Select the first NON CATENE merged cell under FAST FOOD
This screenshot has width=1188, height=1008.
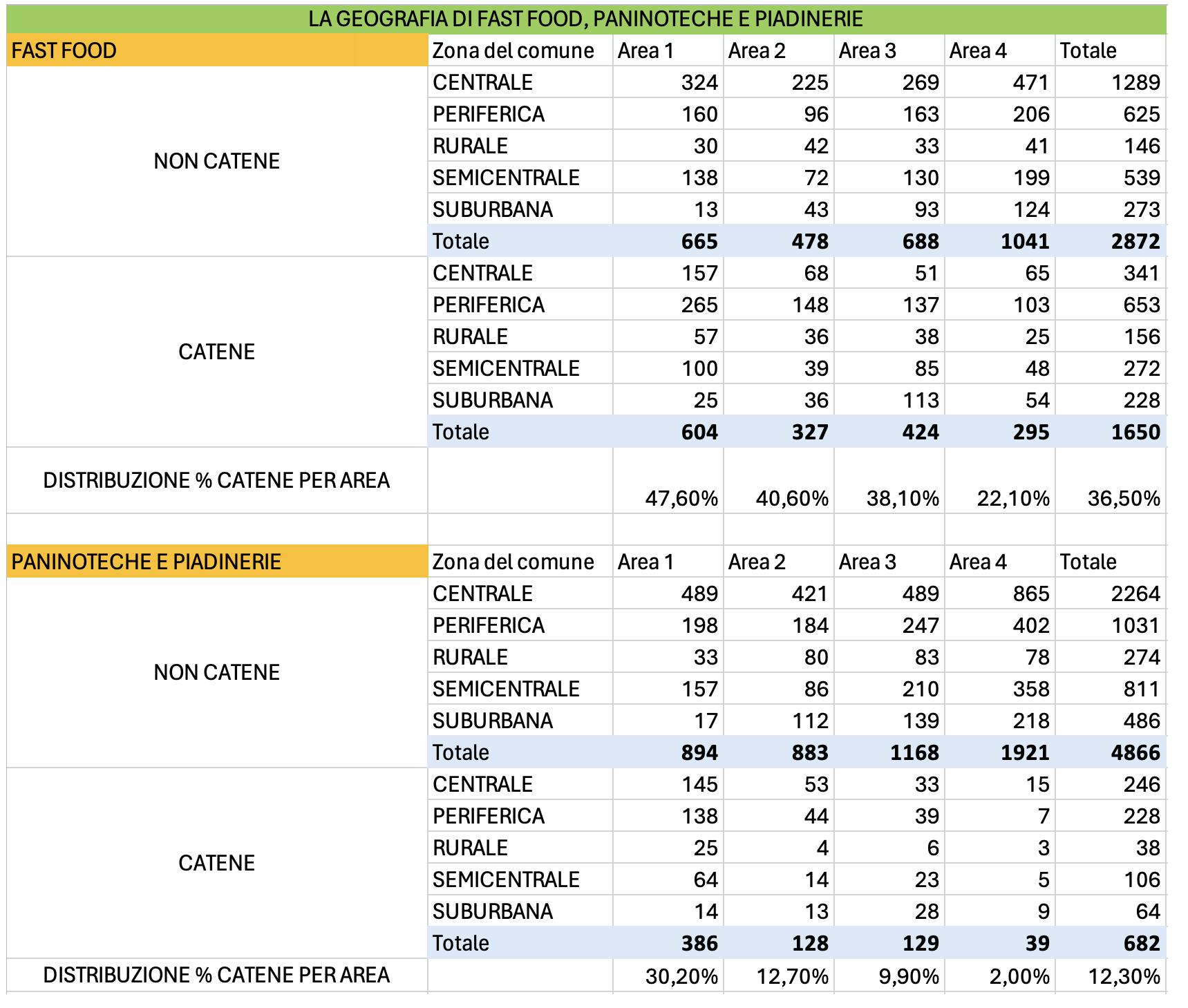(x=217, y=162)
